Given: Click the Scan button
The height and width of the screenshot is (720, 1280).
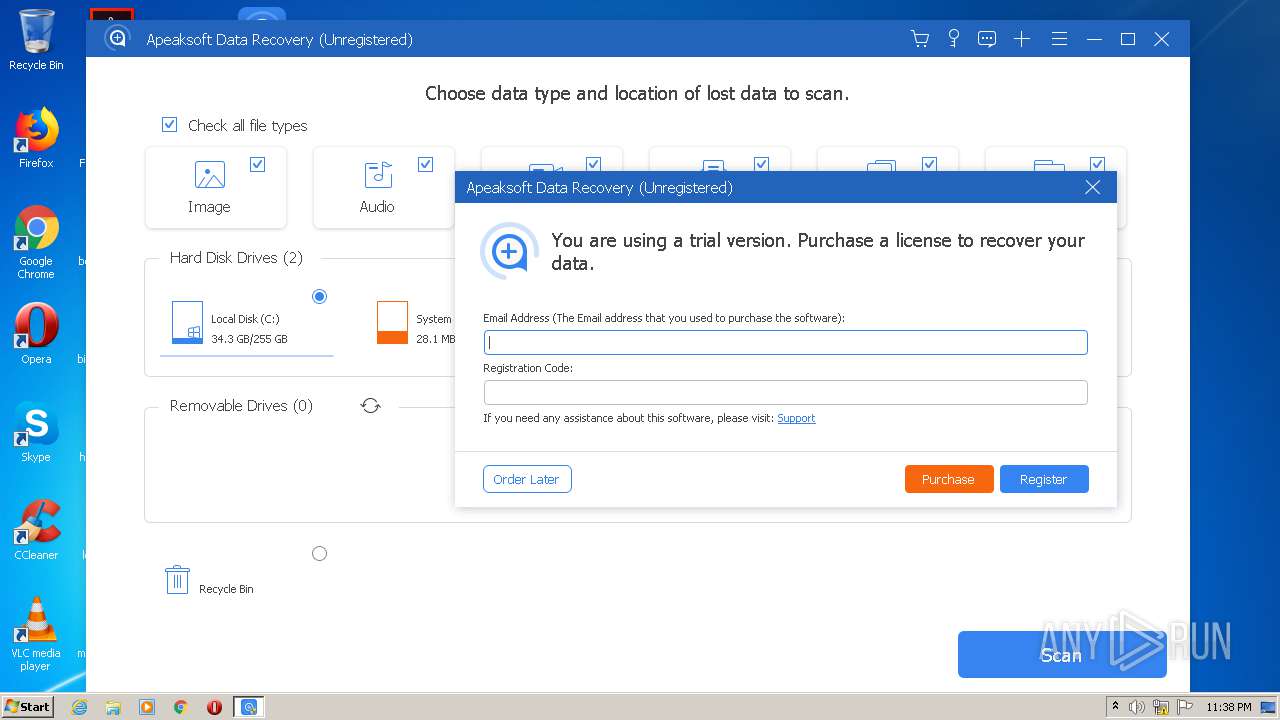Looking at the screenshot, I should tap(1062, 654).
